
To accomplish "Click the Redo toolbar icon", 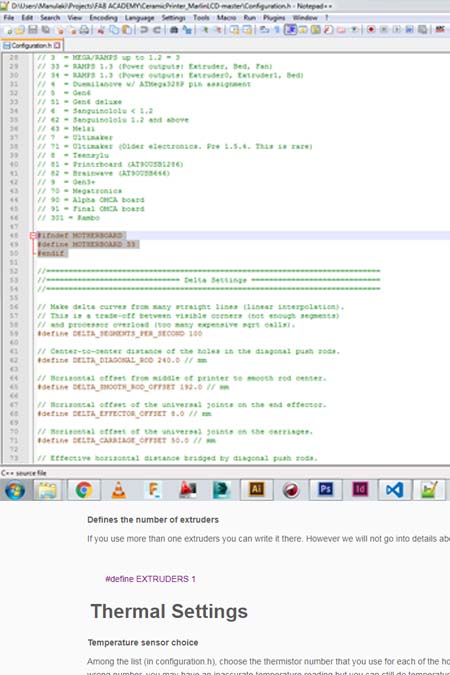I will [157, 30].
